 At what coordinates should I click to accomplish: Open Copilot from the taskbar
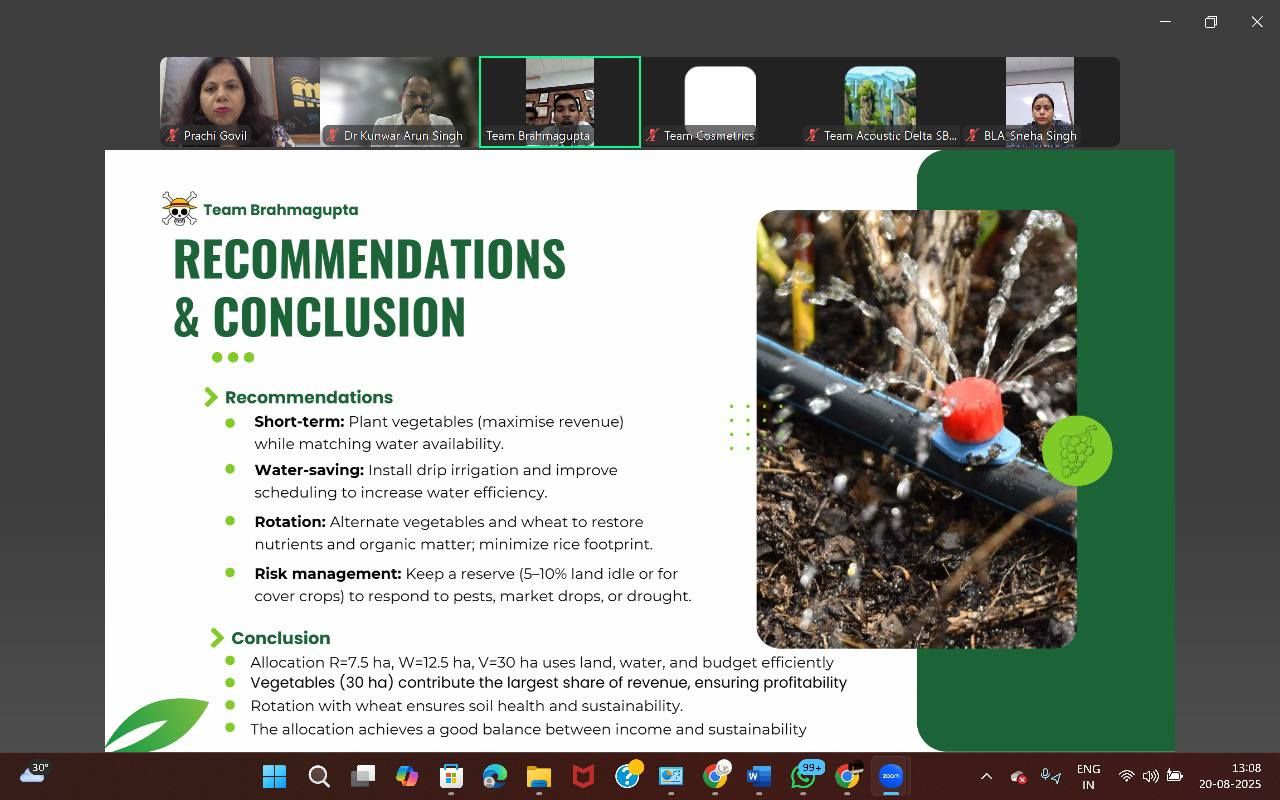point(407,776)
